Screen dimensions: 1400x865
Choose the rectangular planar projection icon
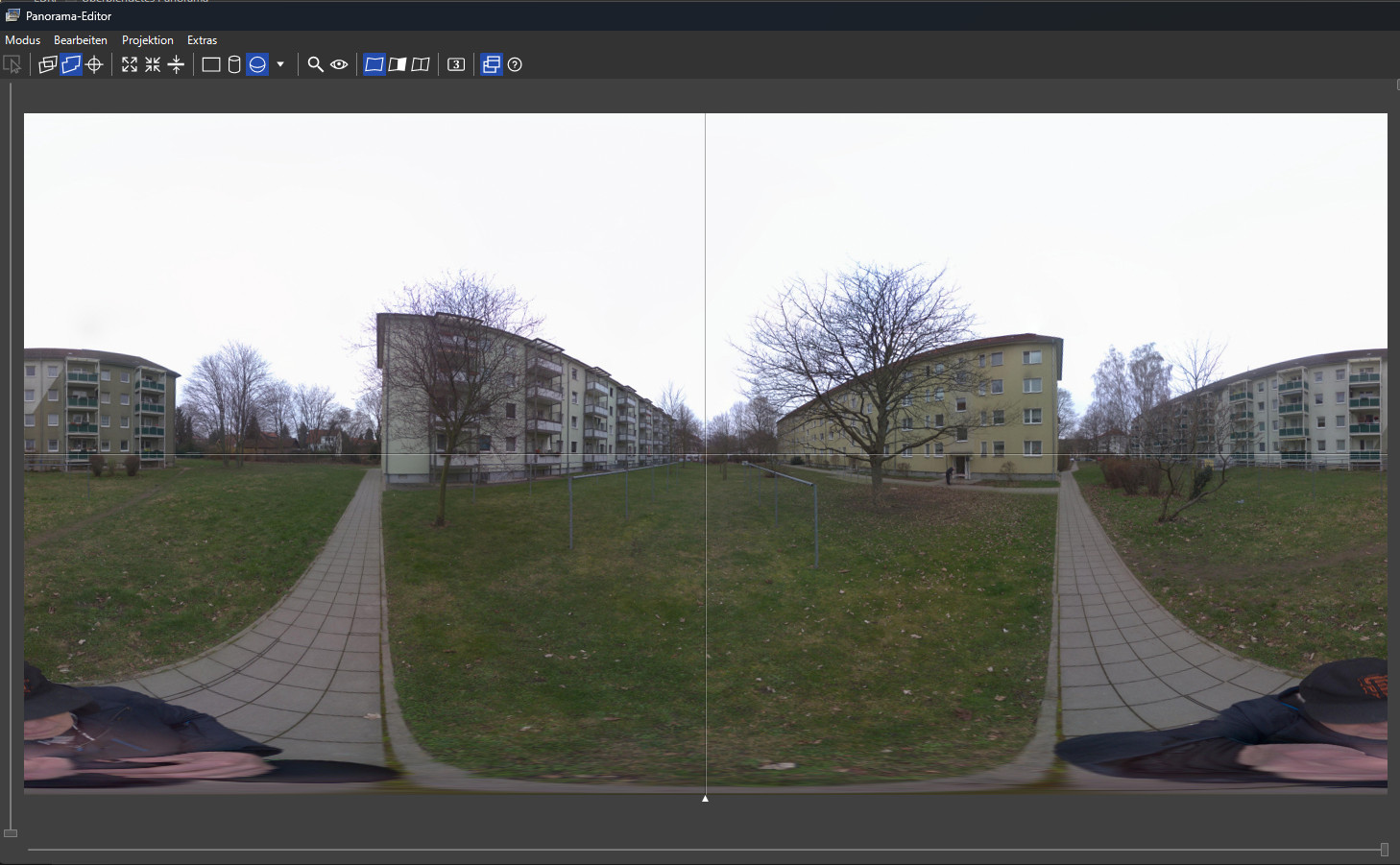[x=211, y=64]
